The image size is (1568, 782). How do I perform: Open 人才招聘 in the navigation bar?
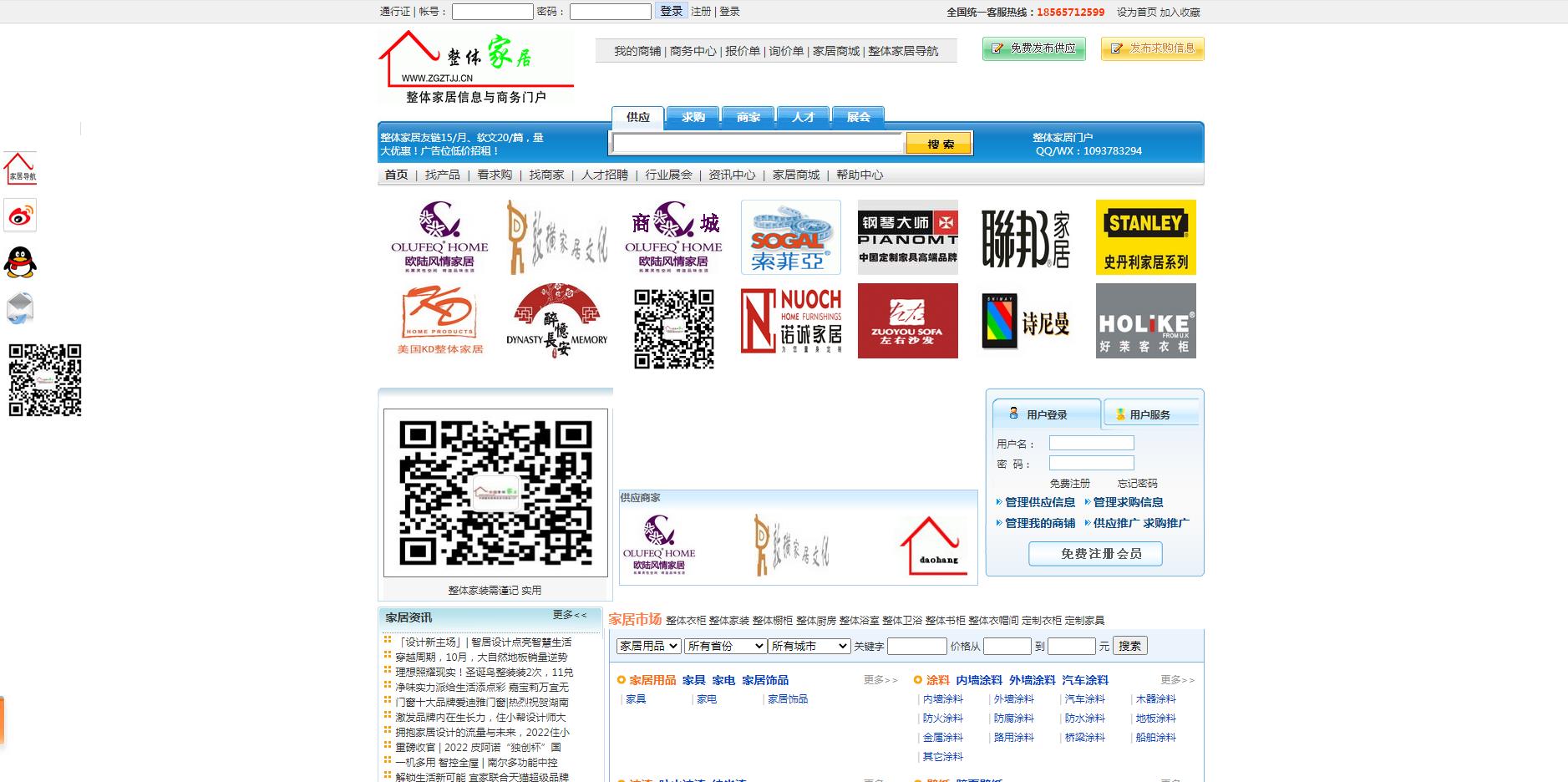605,175
